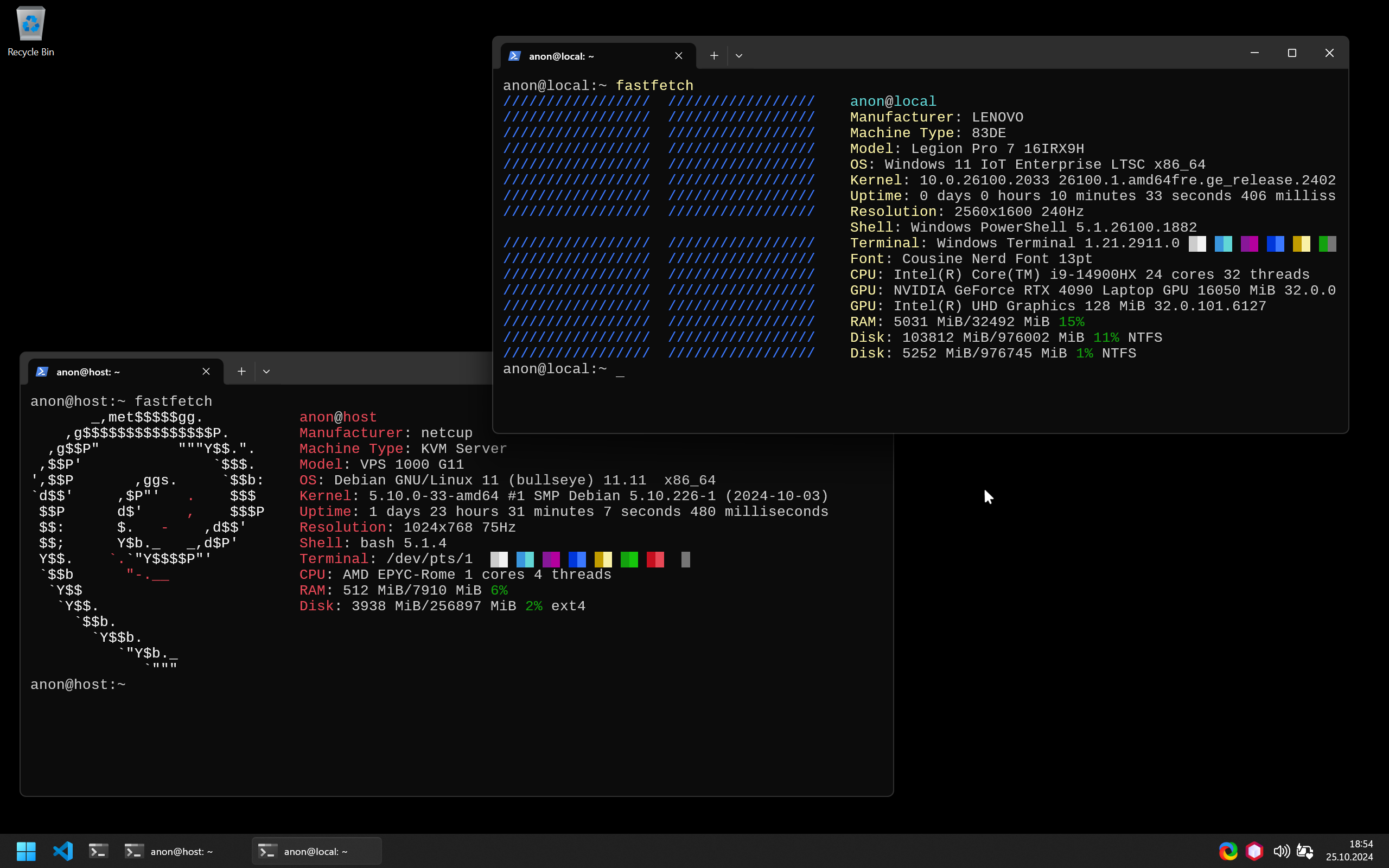Viewport: 1389px width, 868px height.
Task: Close the anon@local tab
Action: (678, 56)
